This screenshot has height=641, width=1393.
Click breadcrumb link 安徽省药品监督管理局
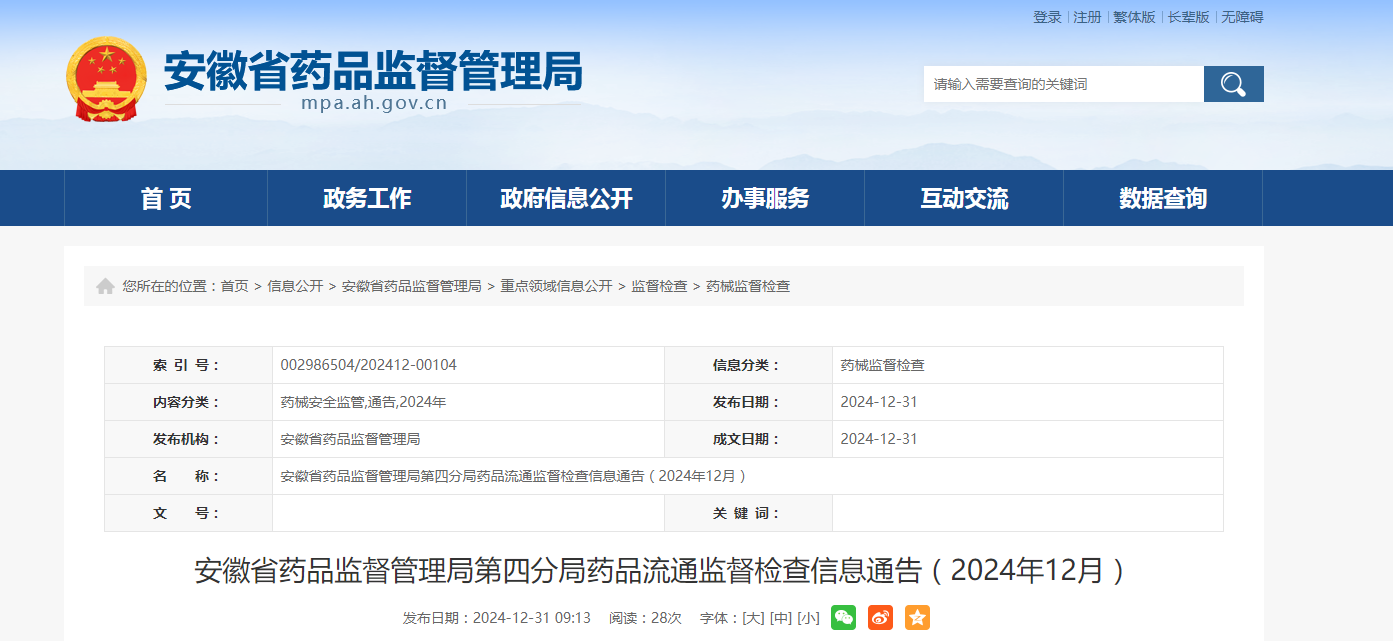click(x=412, y=286)
